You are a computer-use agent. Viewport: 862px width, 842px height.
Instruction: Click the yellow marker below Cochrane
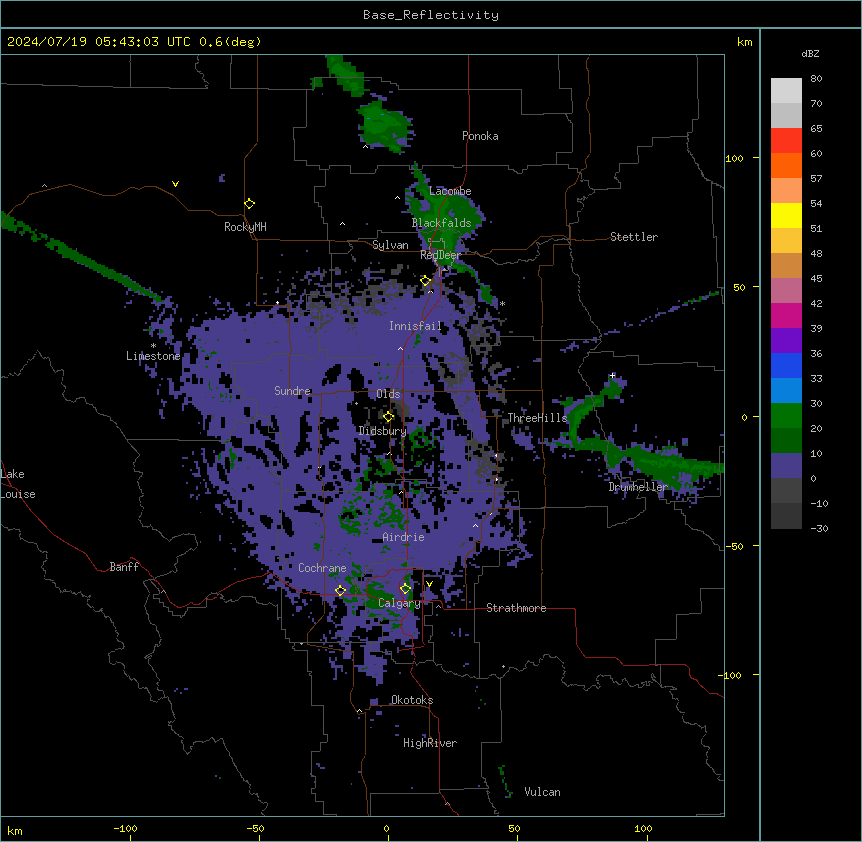coord(340,591)
